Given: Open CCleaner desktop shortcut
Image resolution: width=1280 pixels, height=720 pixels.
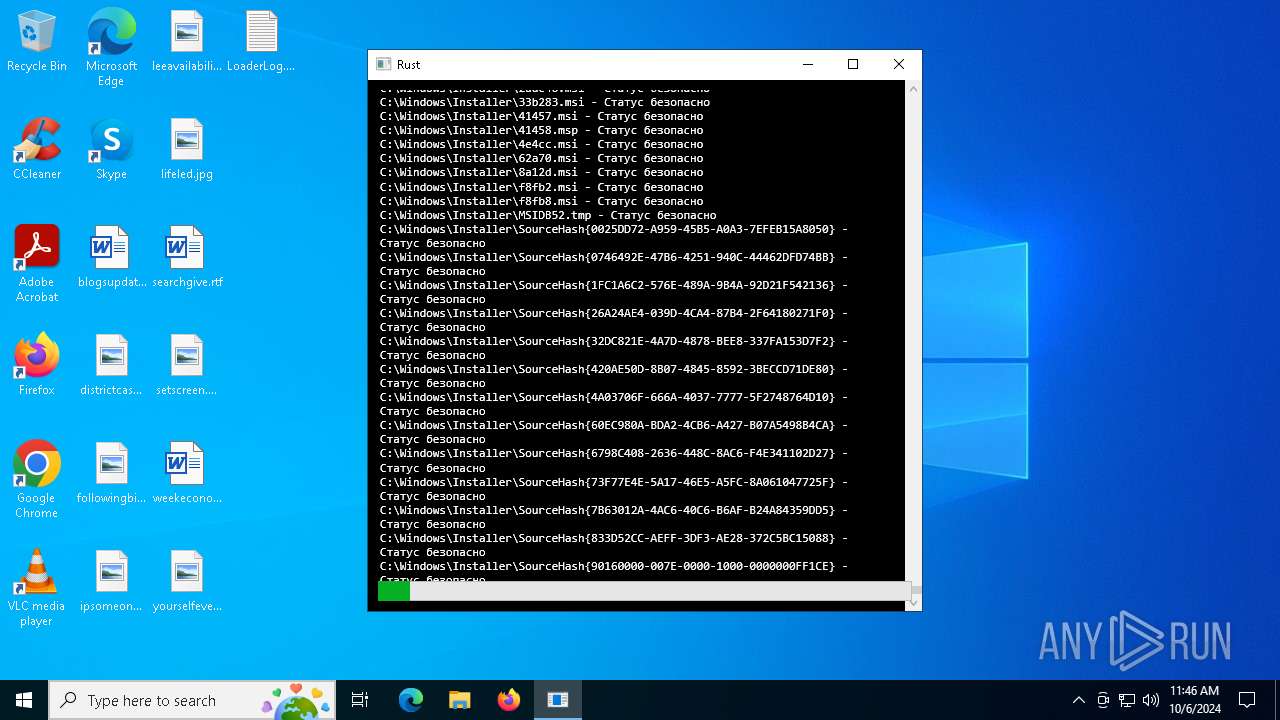Looking at the screenshot, I should [x=37, y=150].
